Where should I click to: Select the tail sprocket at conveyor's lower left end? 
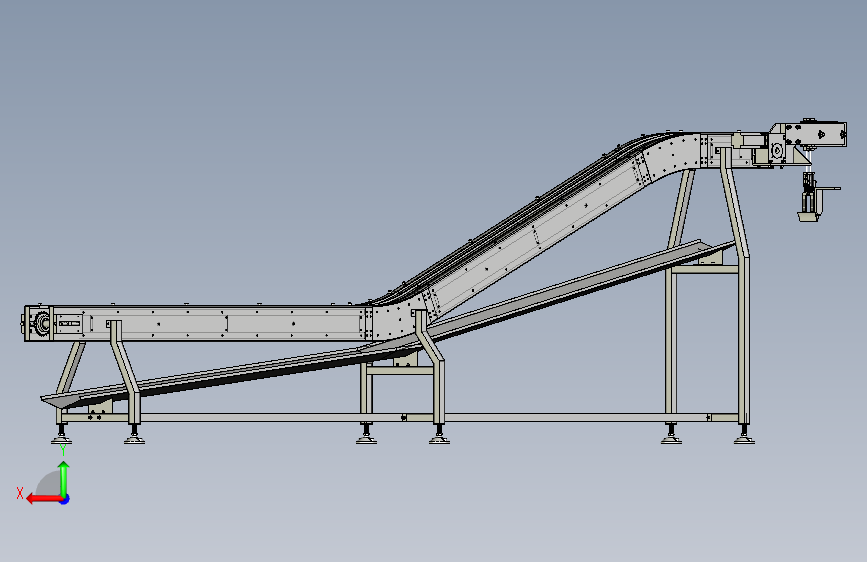coord(42,323)
